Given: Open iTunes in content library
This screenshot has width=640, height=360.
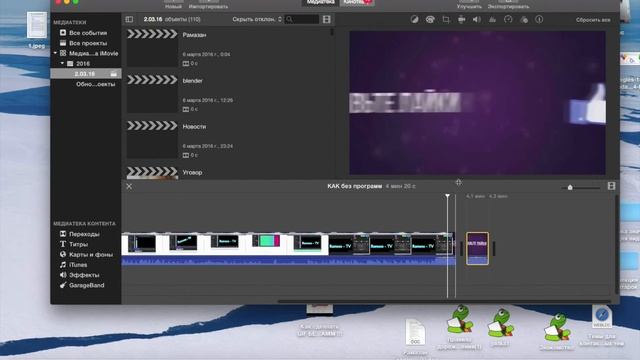Looking at the screenshot, I should [78, 264].
